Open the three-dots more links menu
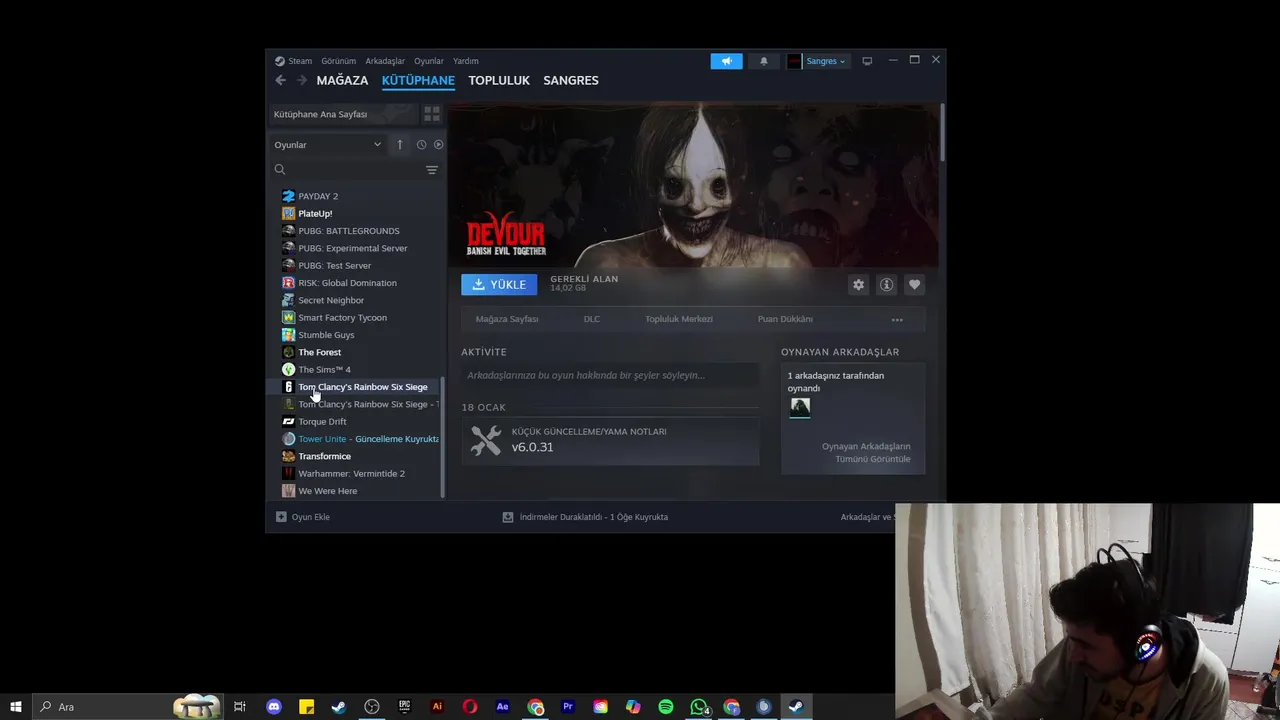Screen dimensions: 1280x720 tap(897, 320)
